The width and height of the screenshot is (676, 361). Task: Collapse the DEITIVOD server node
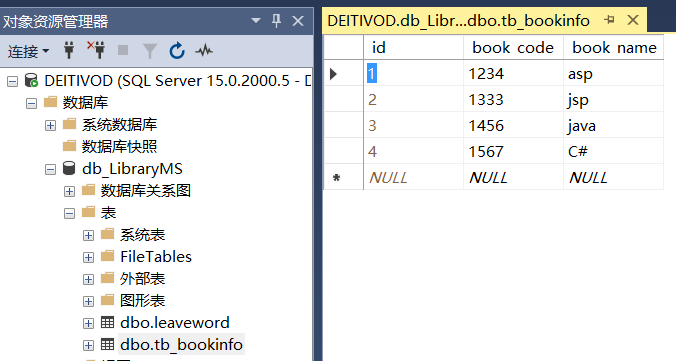13,81
